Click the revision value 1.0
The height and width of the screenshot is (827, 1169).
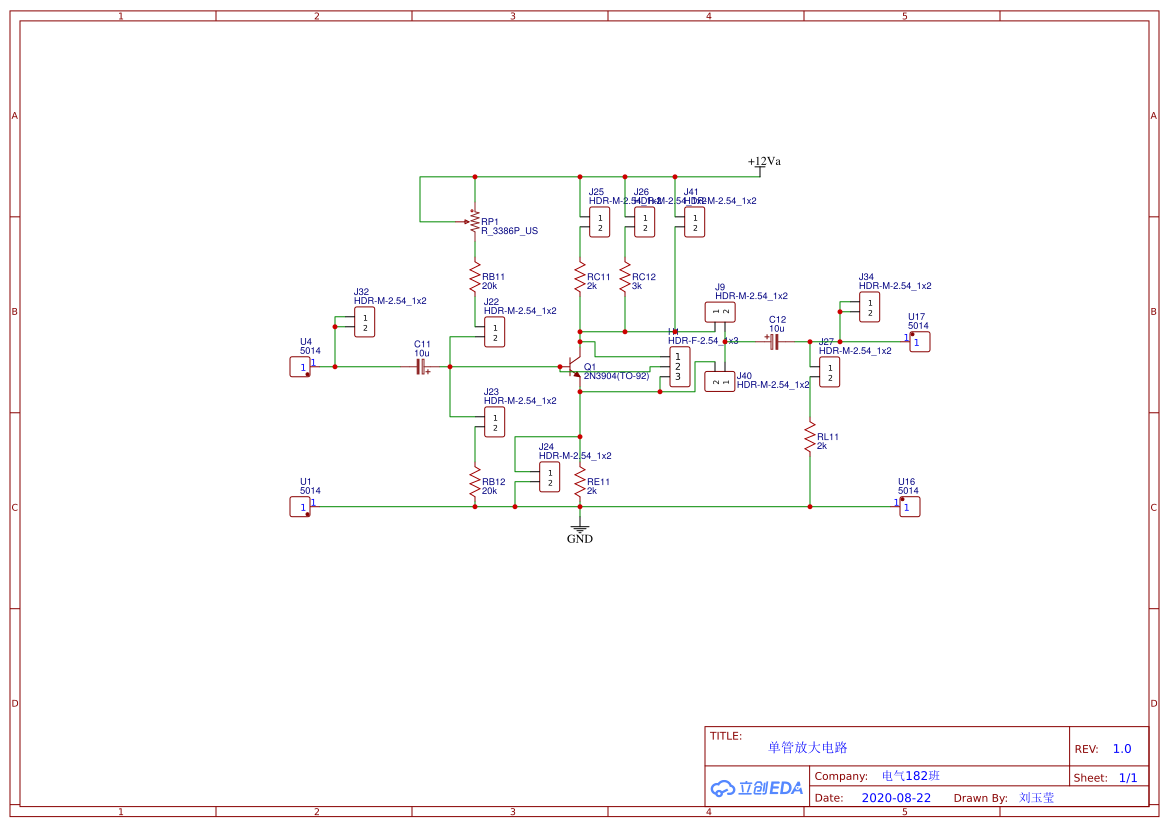click(1122, 749)
